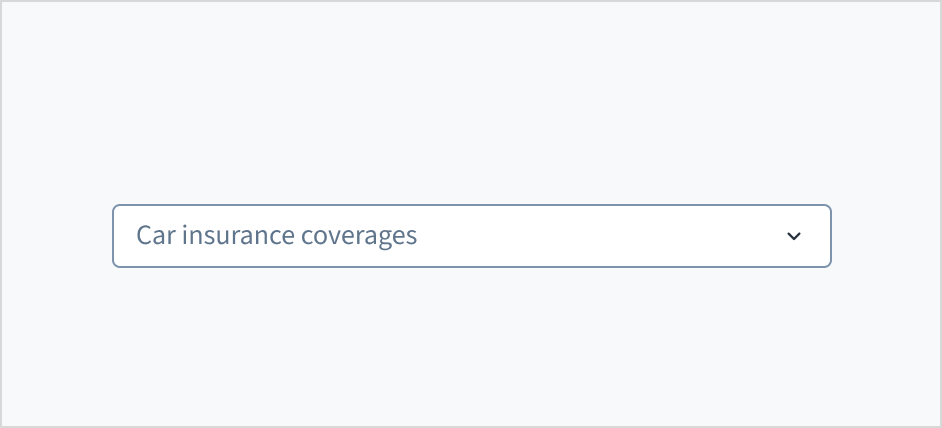Show the car insurance coverage options
942x428 pixels.
pyautogui.click(x=471, y=236)
